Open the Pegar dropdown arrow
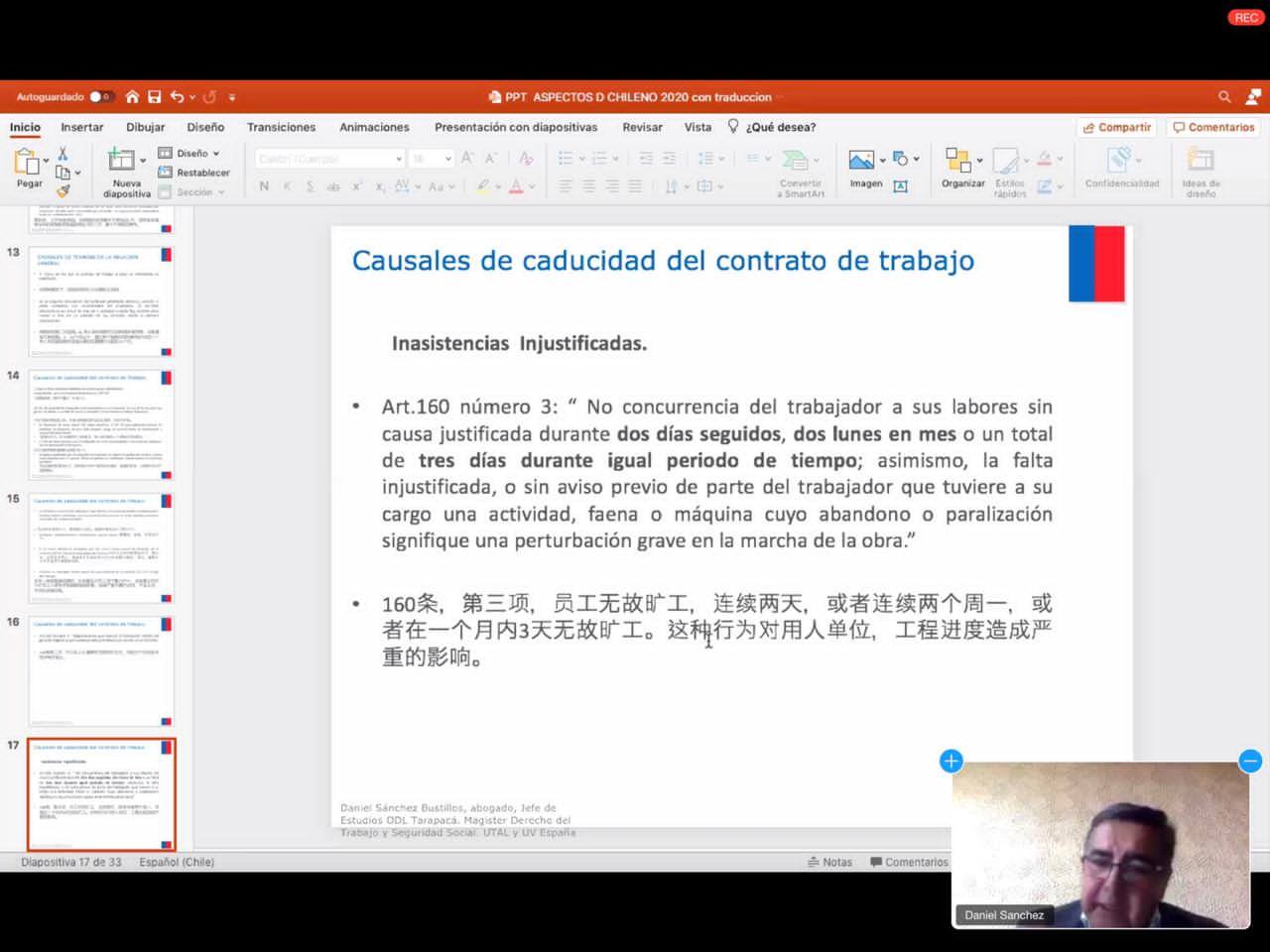Image resolution: width=1270 pixels, height=952 pixels. [46, 160]
